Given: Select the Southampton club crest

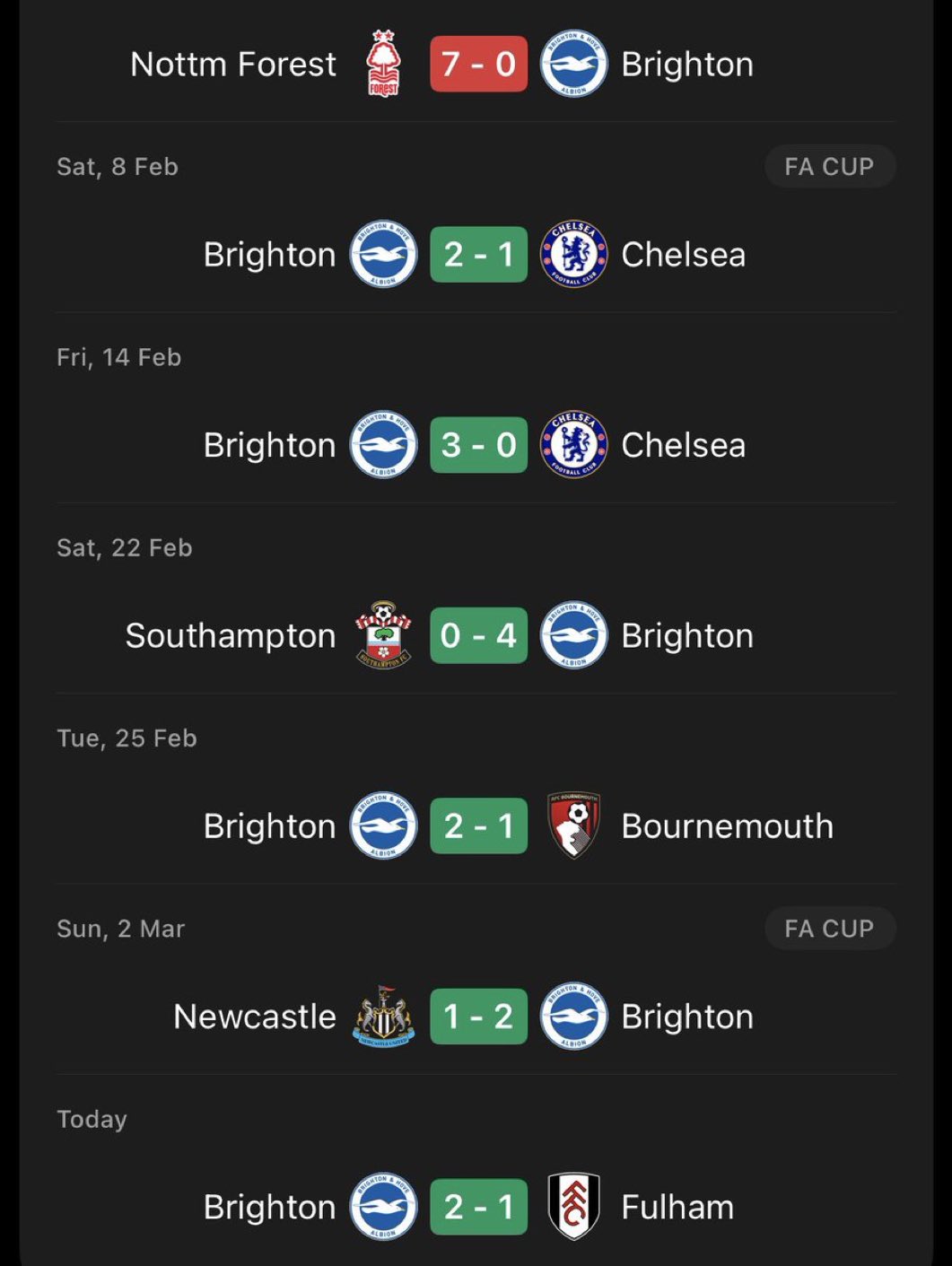Looking at the screenshot, I should pos(383,635).
